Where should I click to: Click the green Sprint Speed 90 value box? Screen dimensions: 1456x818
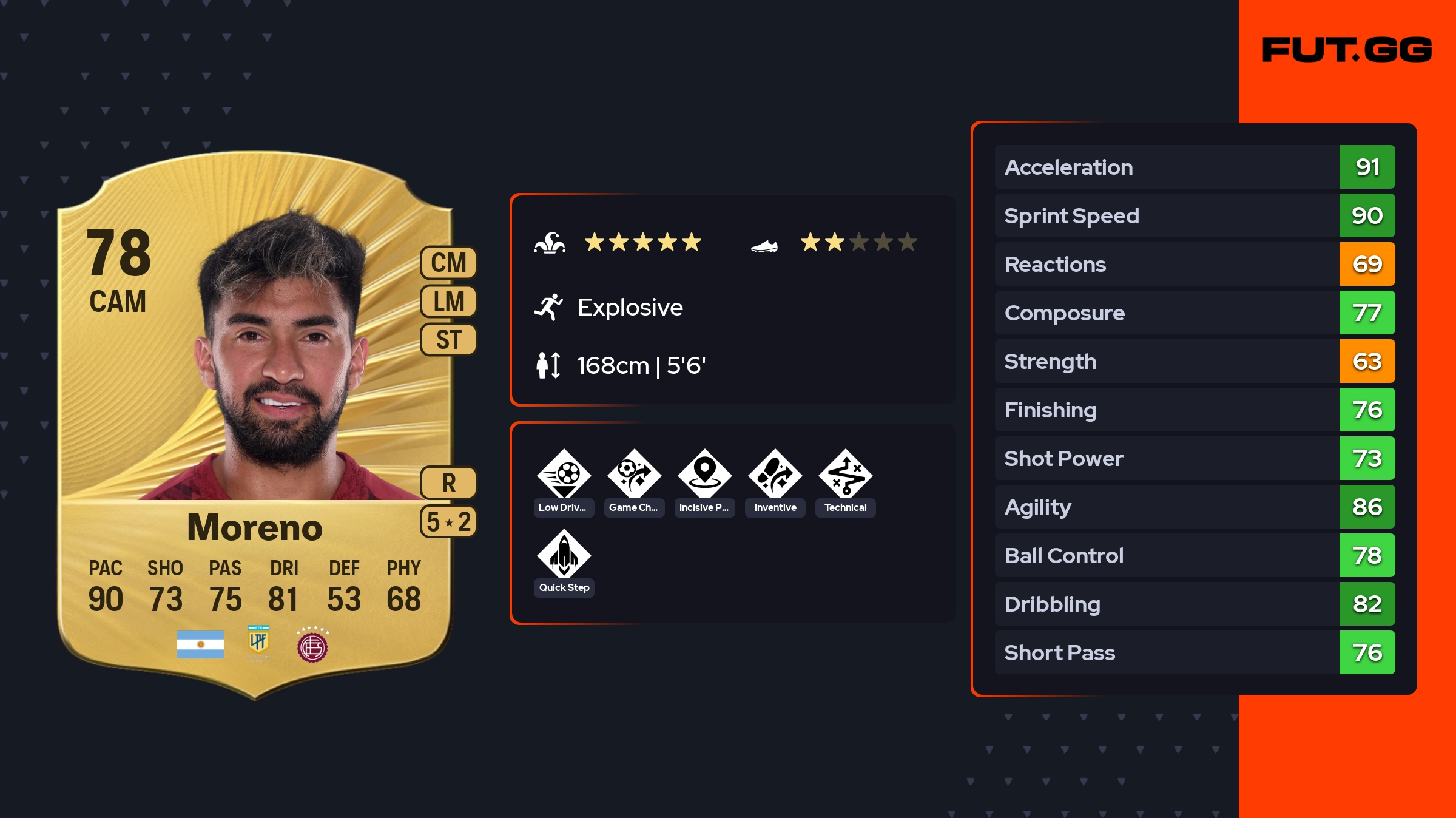(x=1367, y=215)
